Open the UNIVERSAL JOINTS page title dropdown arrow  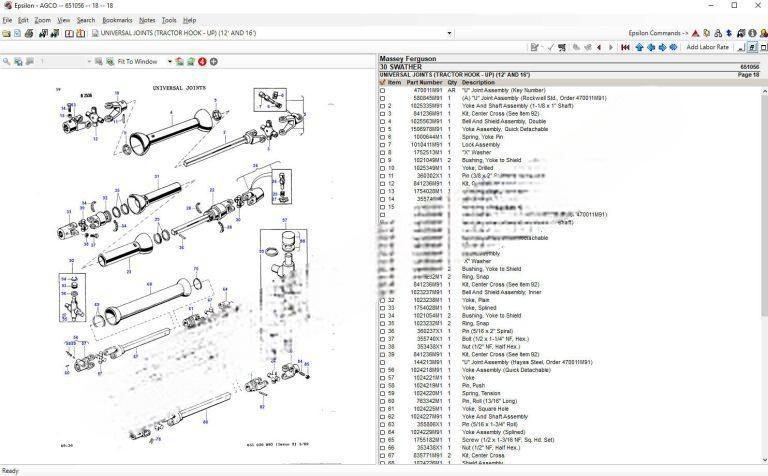(449, 33)
